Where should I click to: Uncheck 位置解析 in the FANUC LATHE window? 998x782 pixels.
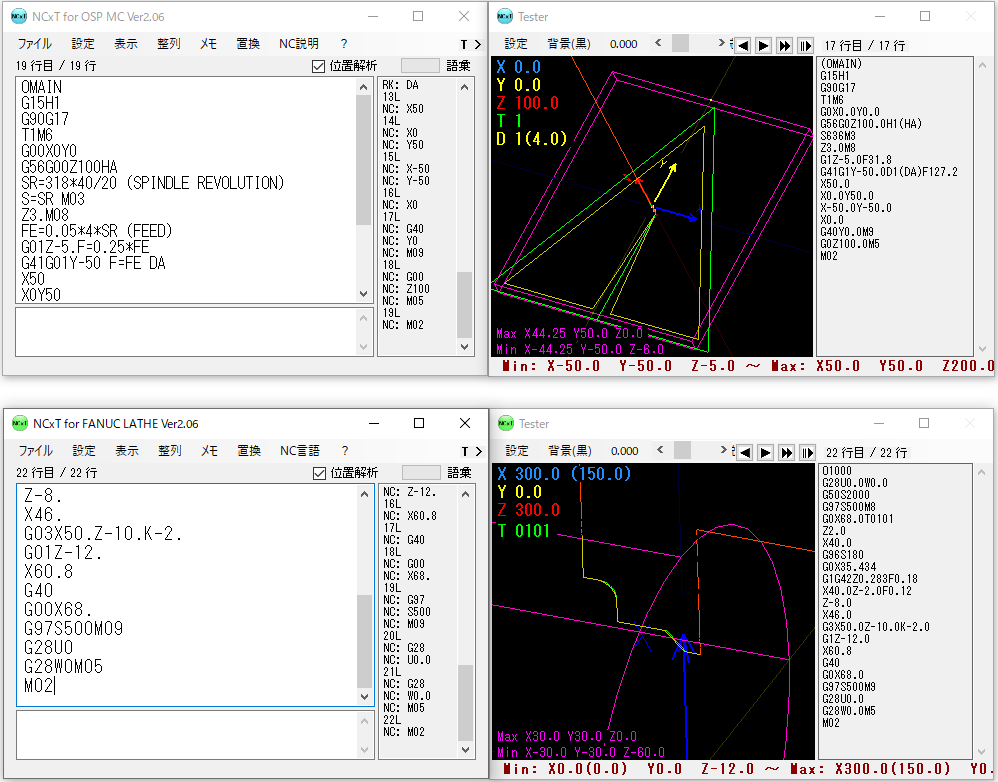click(320, 473)
